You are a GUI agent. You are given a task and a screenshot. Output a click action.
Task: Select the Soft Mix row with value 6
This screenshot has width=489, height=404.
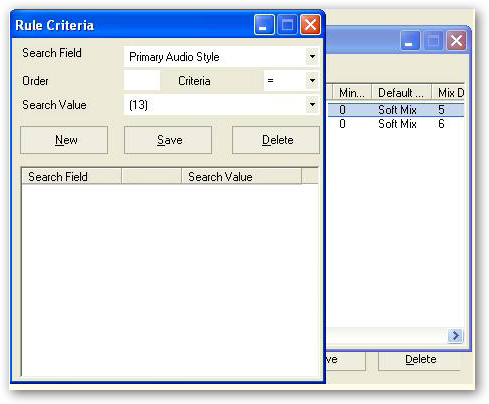click(x=396, y=124)
